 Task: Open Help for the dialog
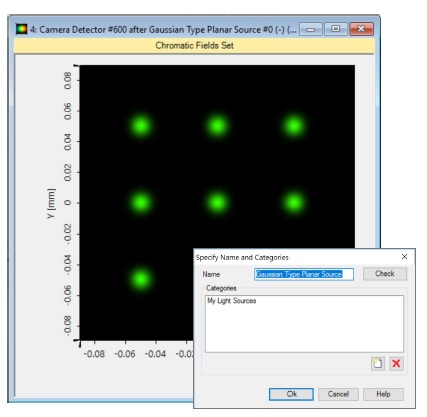pos(383,394)
